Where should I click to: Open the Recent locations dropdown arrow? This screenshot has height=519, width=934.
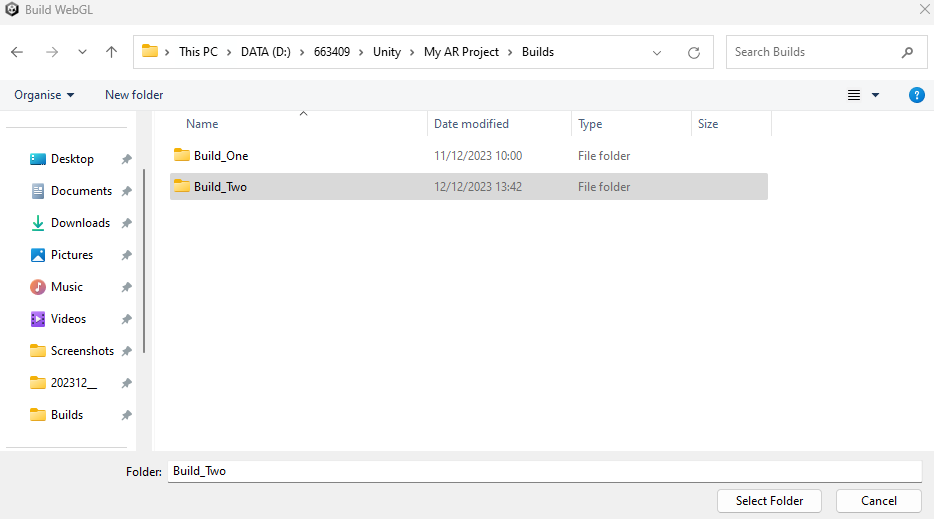[x=82, y=52]
